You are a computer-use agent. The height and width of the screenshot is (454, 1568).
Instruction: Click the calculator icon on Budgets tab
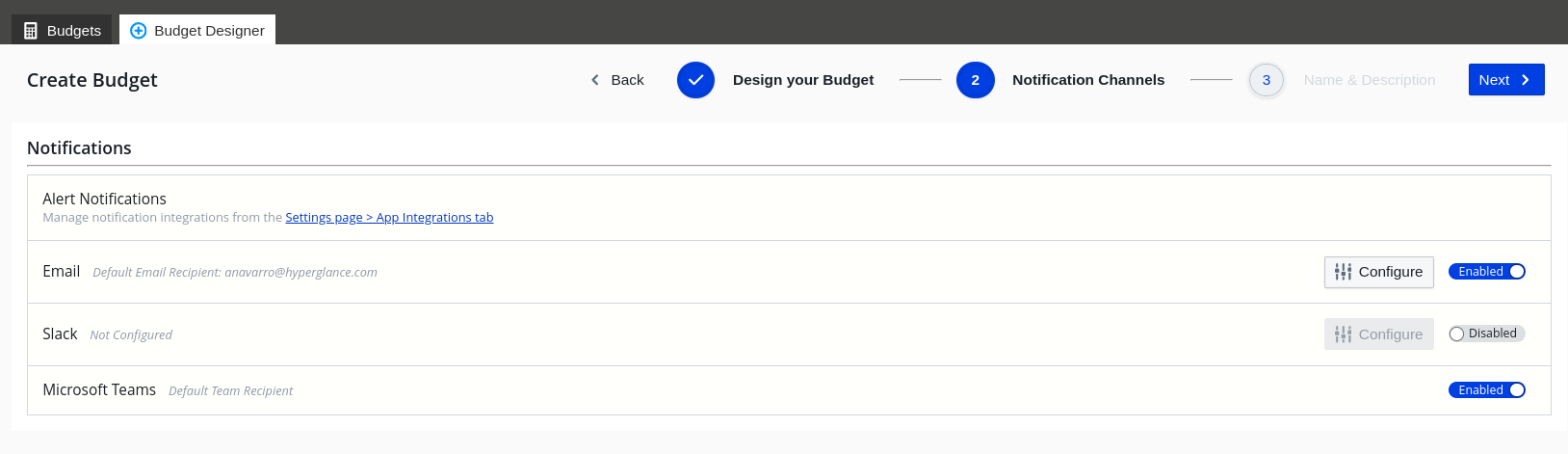click(31, 31)
